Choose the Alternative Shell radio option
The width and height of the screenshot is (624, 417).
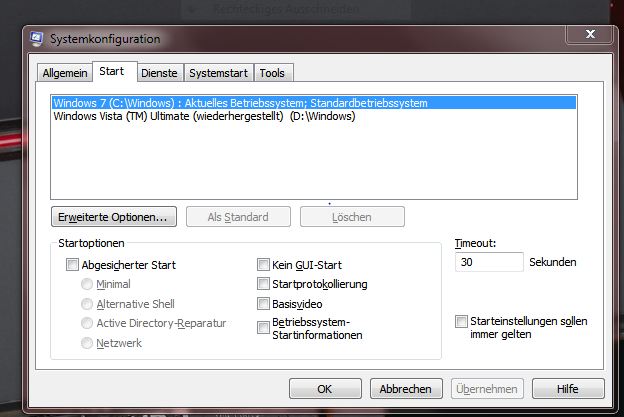pyautogui.click(x=87, y=304)
